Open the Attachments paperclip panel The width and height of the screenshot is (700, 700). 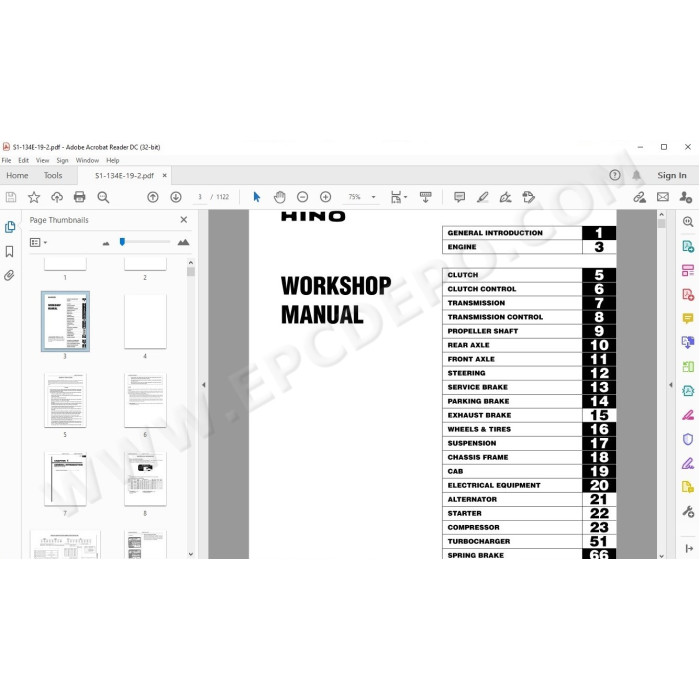tap(9, 275)
